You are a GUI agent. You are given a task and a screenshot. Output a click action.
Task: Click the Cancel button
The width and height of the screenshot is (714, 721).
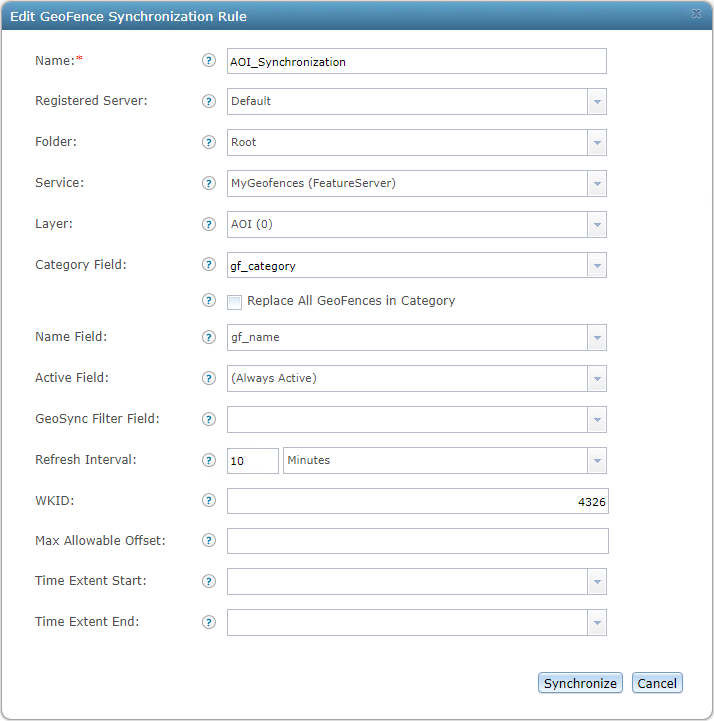coord(657,683)
